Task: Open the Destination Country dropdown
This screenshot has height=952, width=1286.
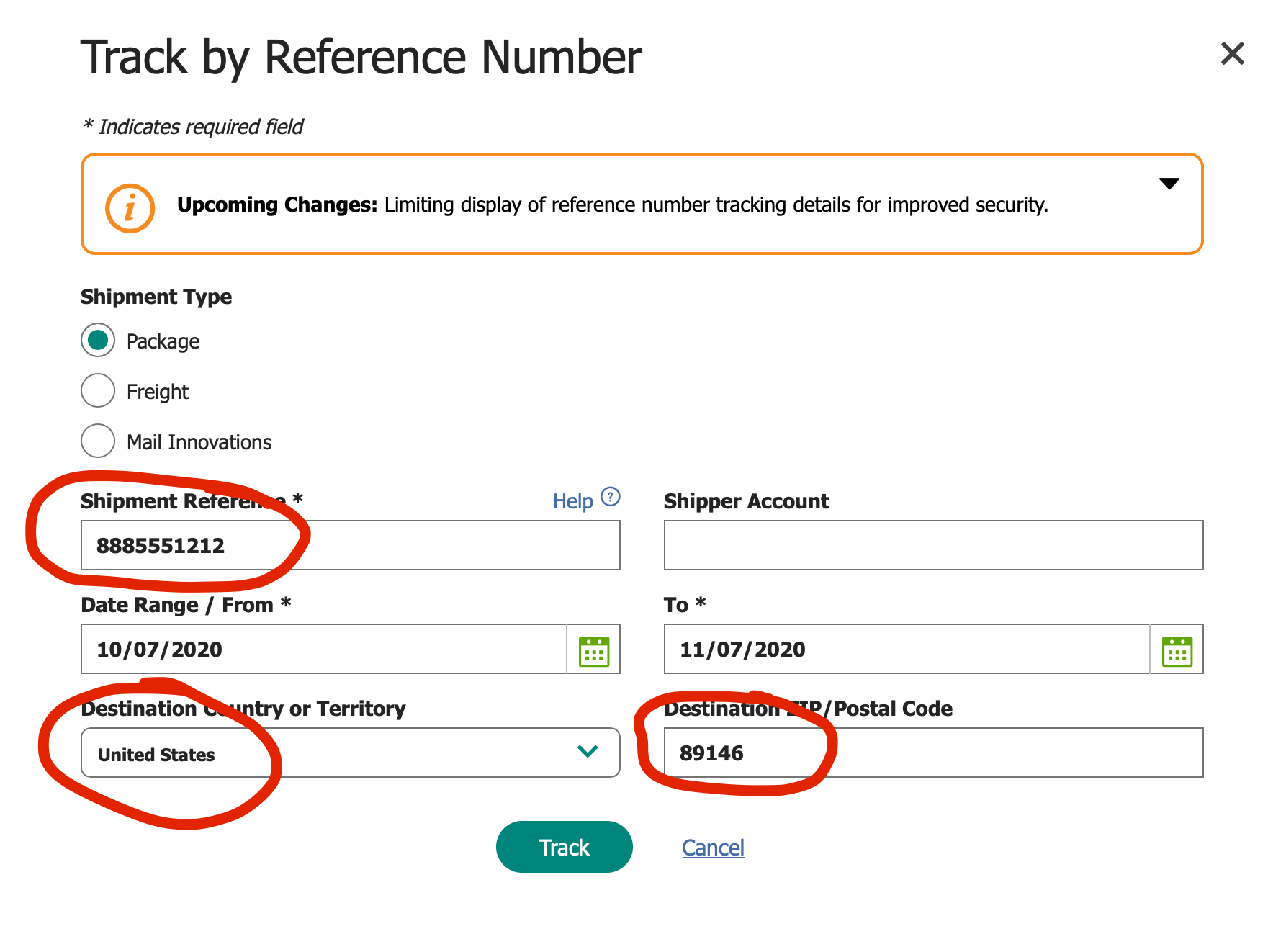Action: pyautogui.click(x=350, y=753)
